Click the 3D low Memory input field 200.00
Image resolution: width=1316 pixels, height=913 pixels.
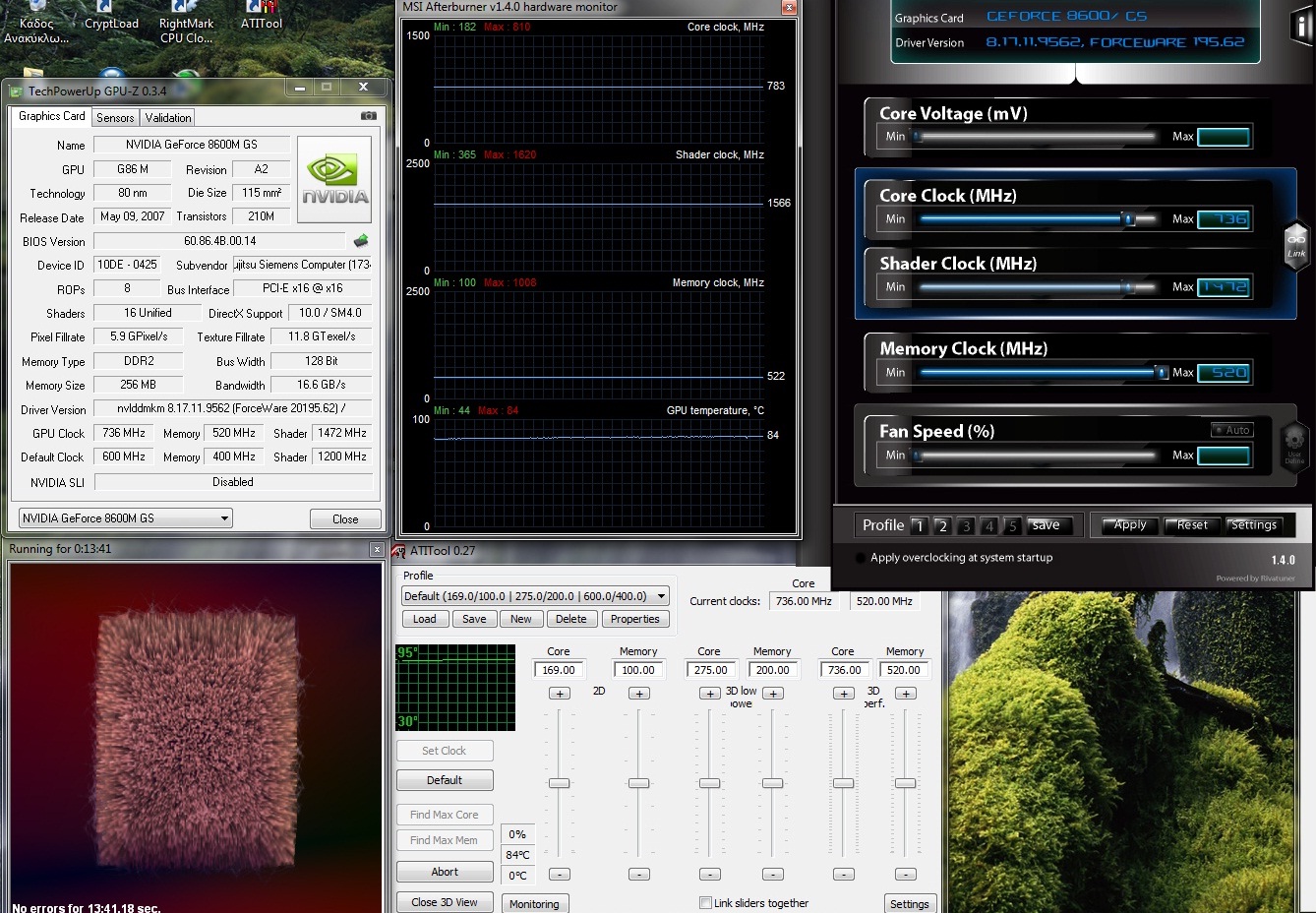point(773,670)
